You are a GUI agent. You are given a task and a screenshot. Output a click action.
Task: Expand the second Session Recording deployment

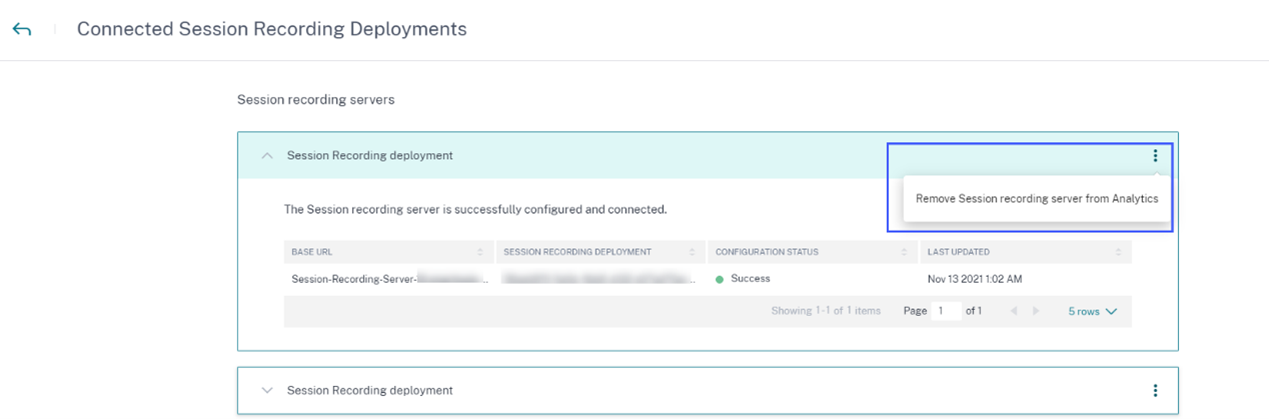pyautogui.click(x=266, y=390)
